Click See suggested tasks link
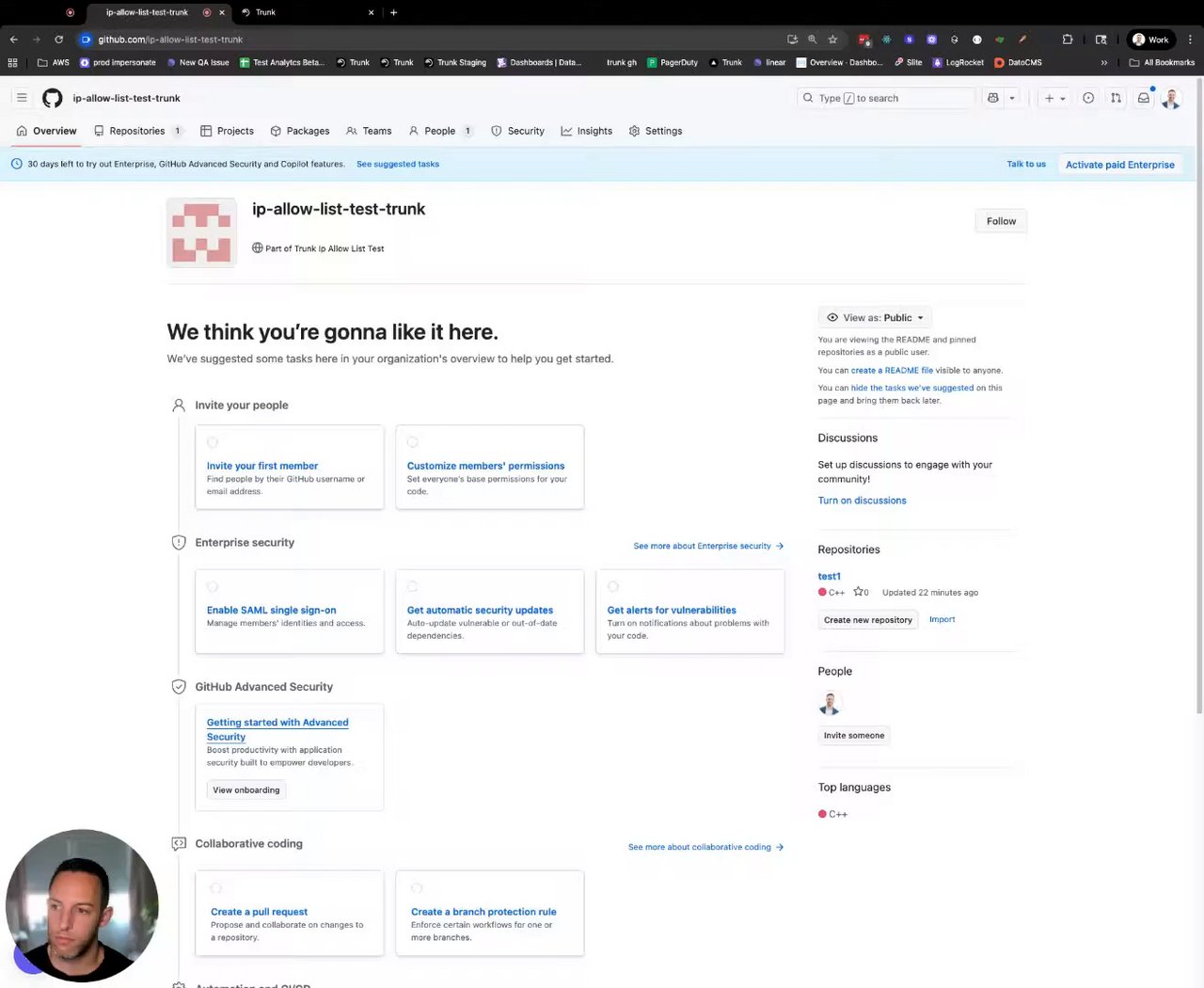Viewport: 1204px width, 988px height. 398,164
